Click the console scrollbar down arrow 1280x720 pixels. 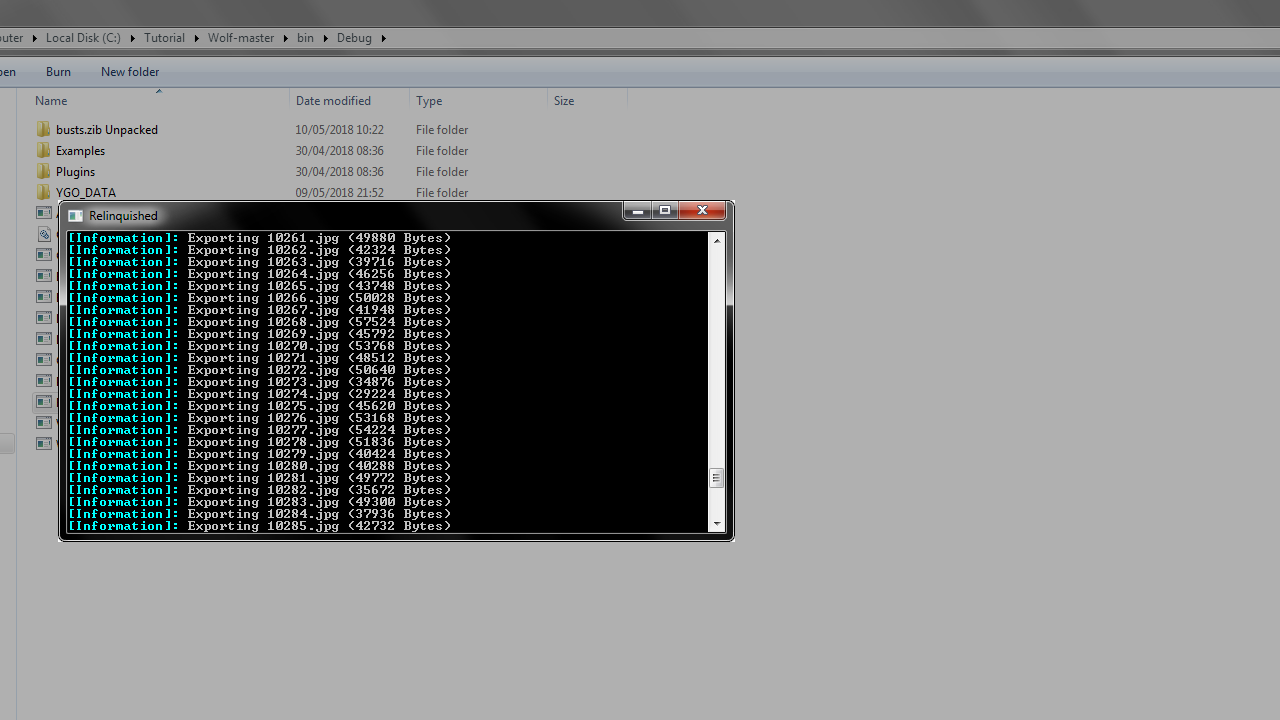pos(717,524)
